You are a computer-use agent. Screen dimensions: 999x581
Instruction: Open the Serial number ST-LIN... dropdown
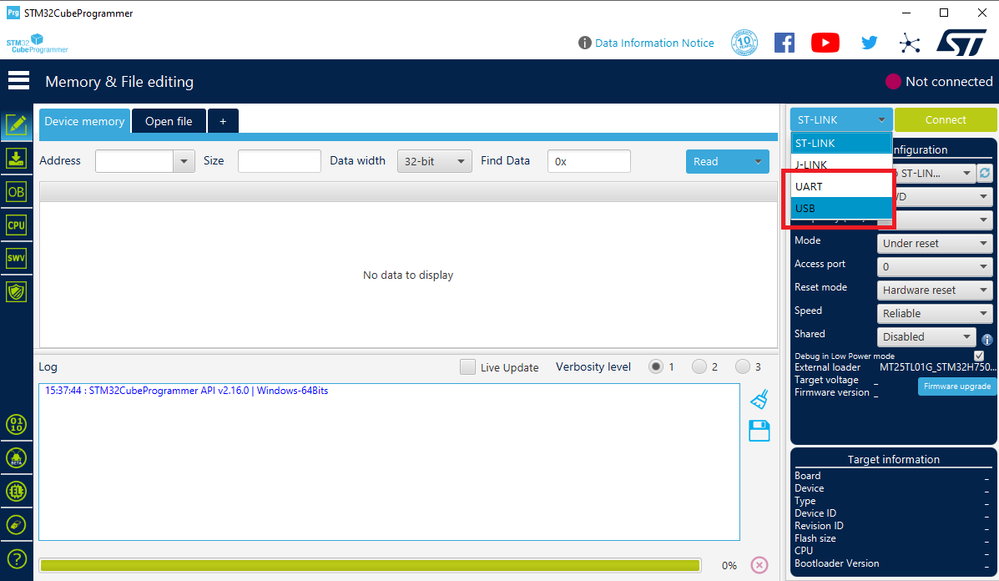pos(934,173)
